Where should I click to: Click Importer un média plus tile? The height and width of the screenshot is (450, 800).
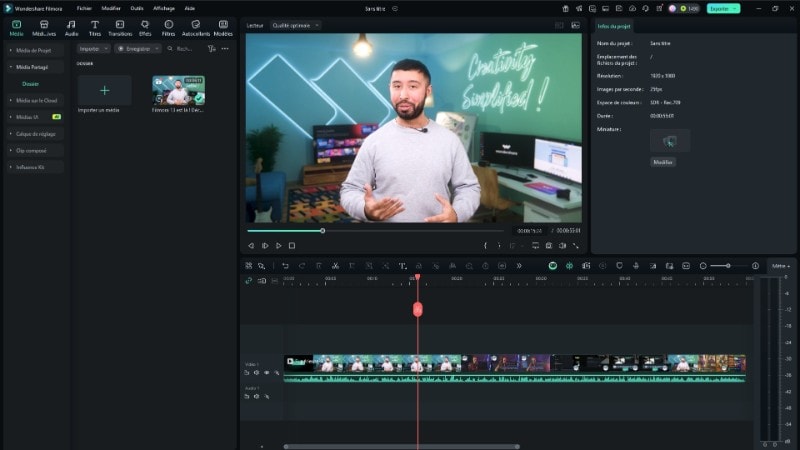(x=105, y=90)
